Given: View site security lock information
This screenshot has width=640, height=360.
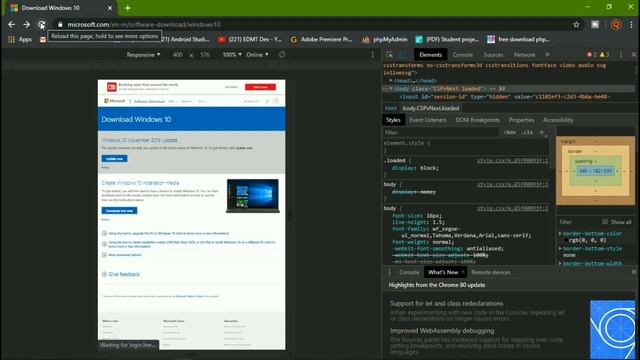Looking at the screenshot, I should tap(60, 24).
